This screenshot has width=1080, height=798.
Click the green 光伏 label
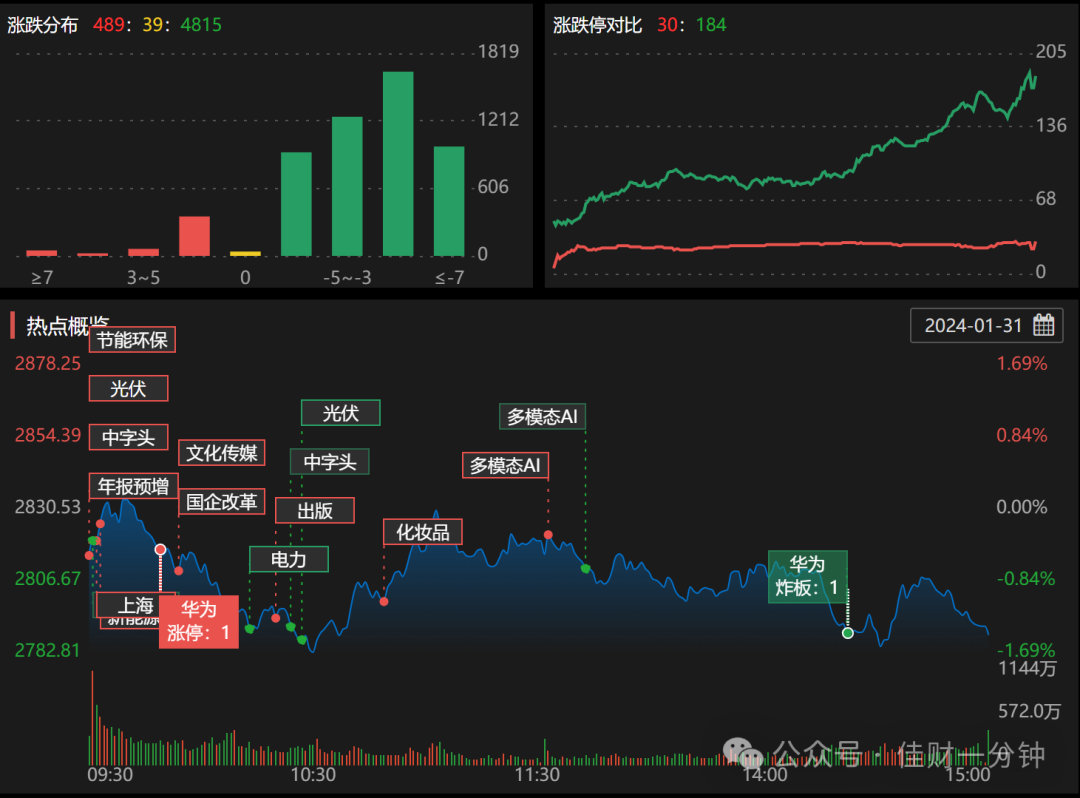(x=340, y=412)
